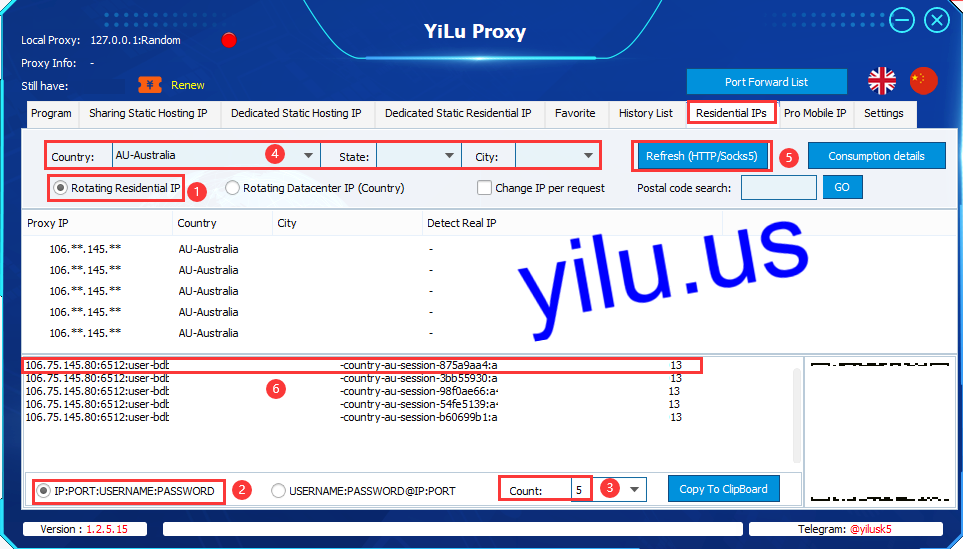
Task: Open the Settings tab
Action: click(883, 114)
